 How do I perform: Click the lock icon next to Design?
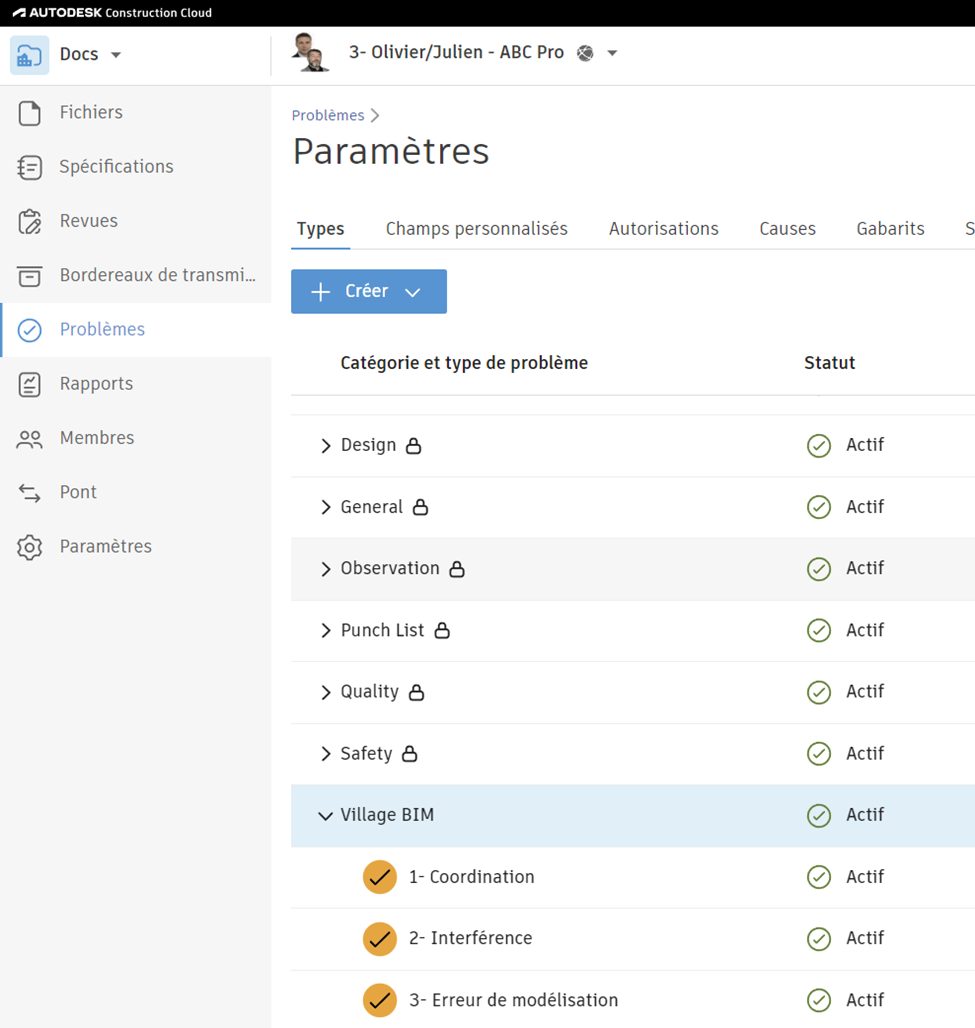[413, 446]
